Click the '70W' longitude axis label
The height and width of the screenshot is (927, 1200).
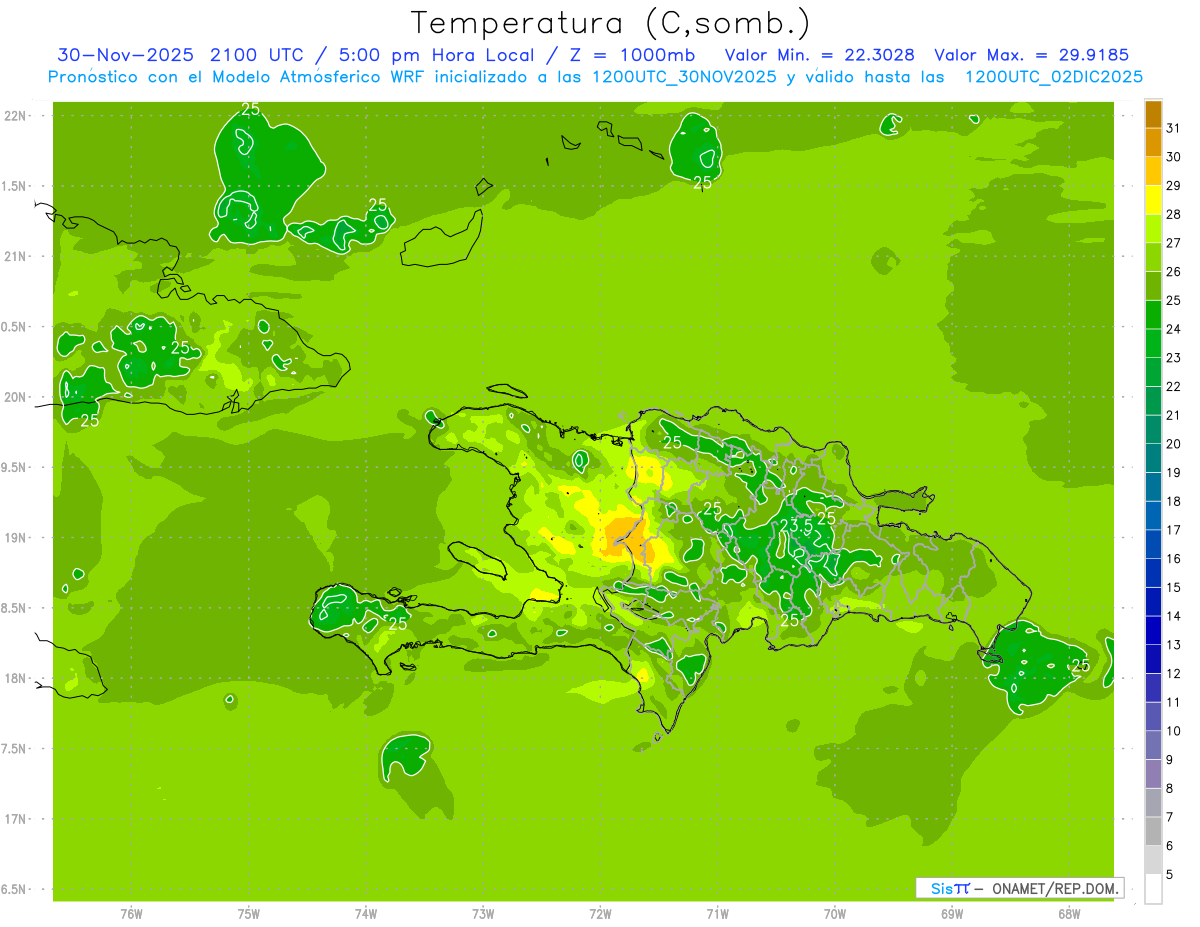(x=835, y=913)
